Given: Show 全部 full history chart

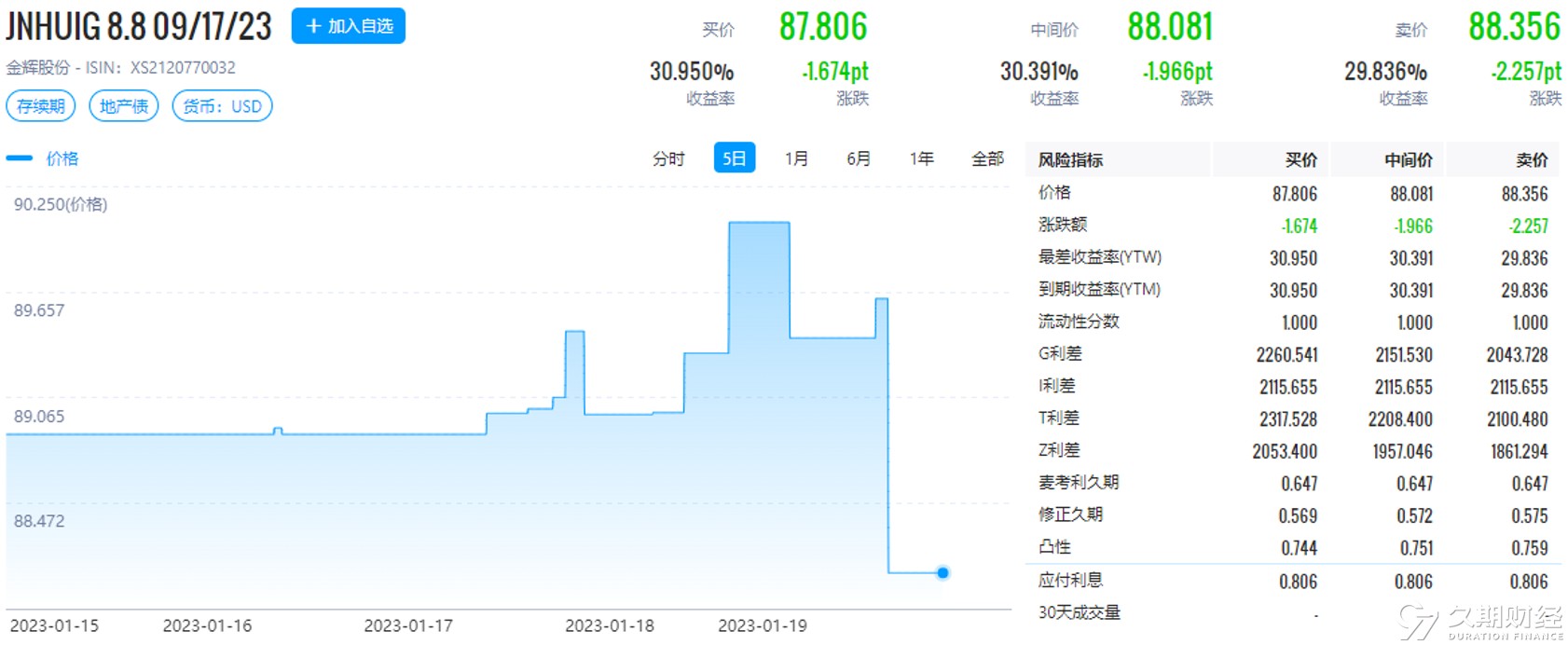Looking at the screenshot, I should [987, 158].
